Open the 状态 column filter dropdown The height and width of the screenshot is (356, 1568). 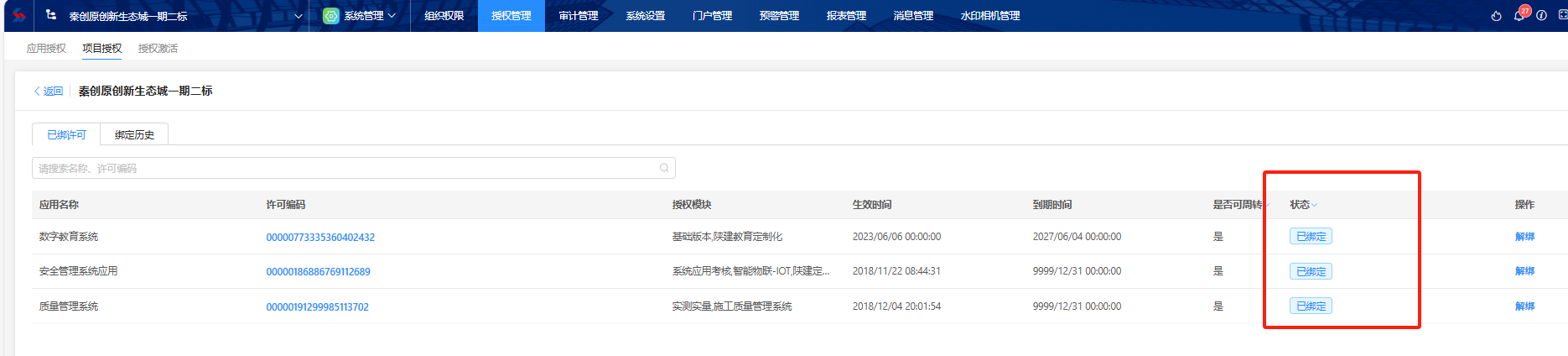(x=1314, y=205)
